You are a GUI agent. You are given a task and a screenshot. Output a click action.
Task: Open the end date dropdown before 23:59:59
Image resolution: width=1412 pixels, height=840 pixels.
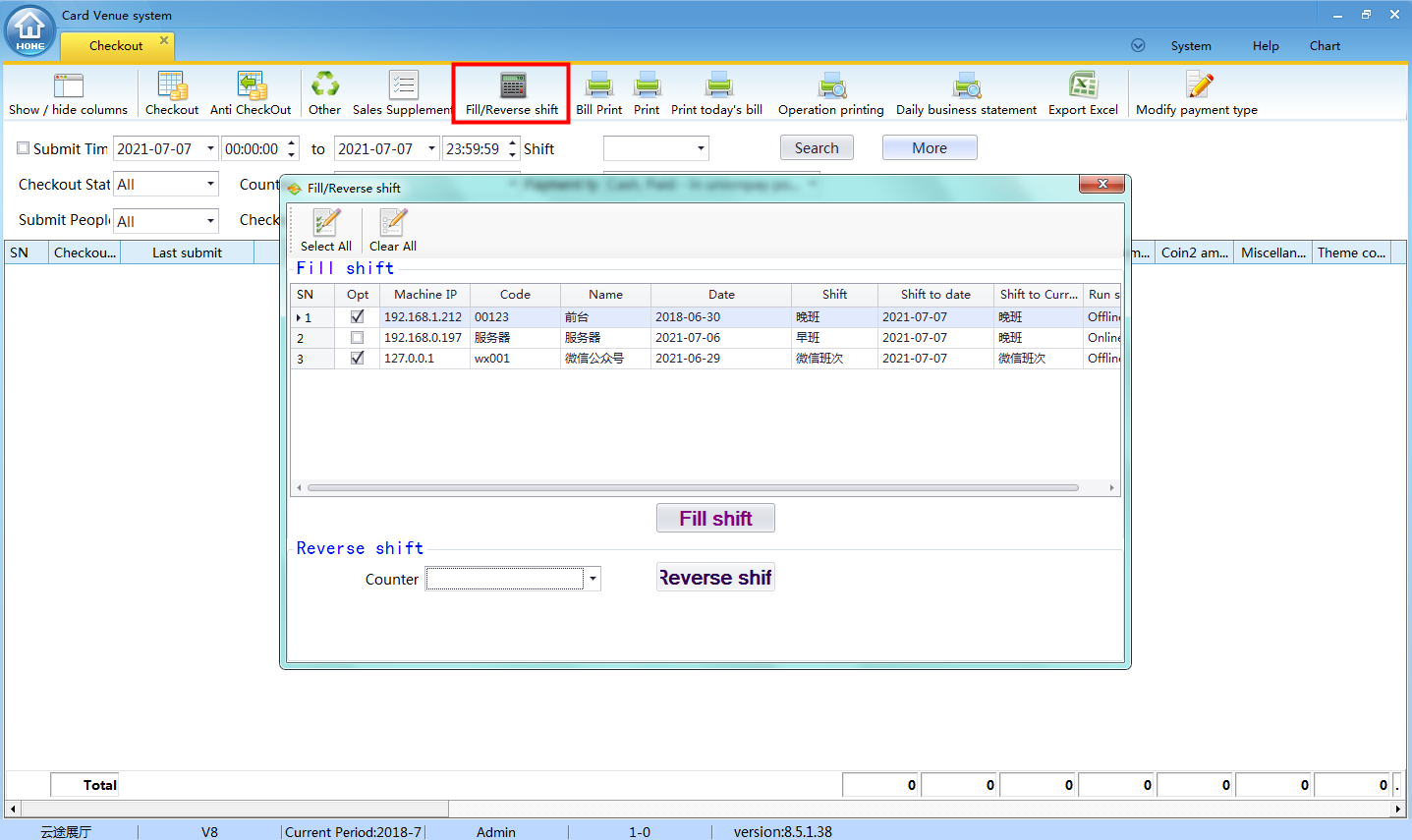pyautogui.click(x=431, y=148)
